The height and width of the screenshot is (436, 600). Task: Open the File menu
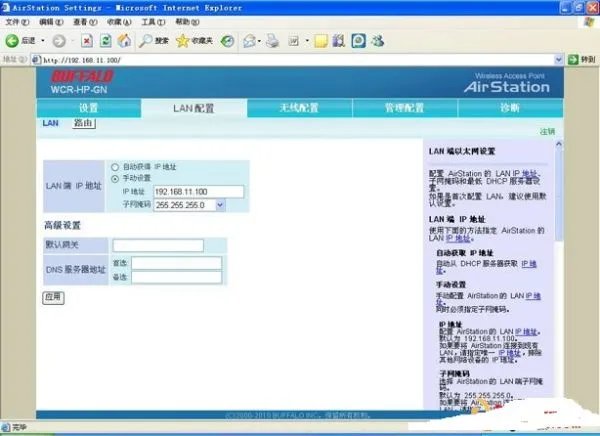(17, 22)
